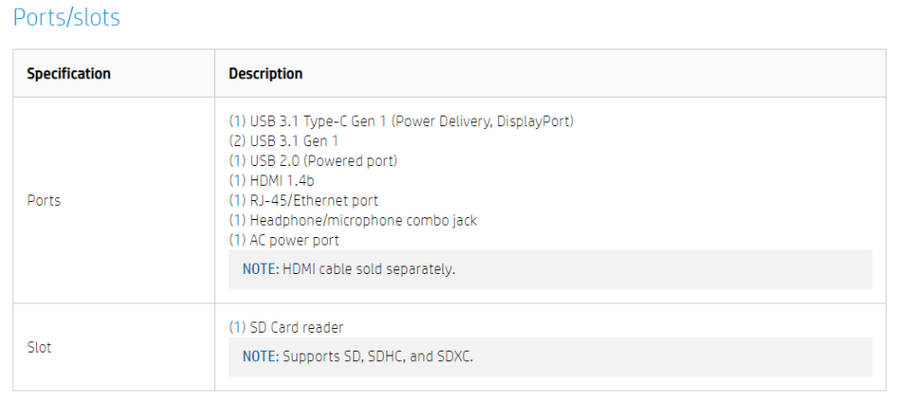Click the AC power port entry
The width and height of the screenshot is (900, 403).
tap(284, 240)
